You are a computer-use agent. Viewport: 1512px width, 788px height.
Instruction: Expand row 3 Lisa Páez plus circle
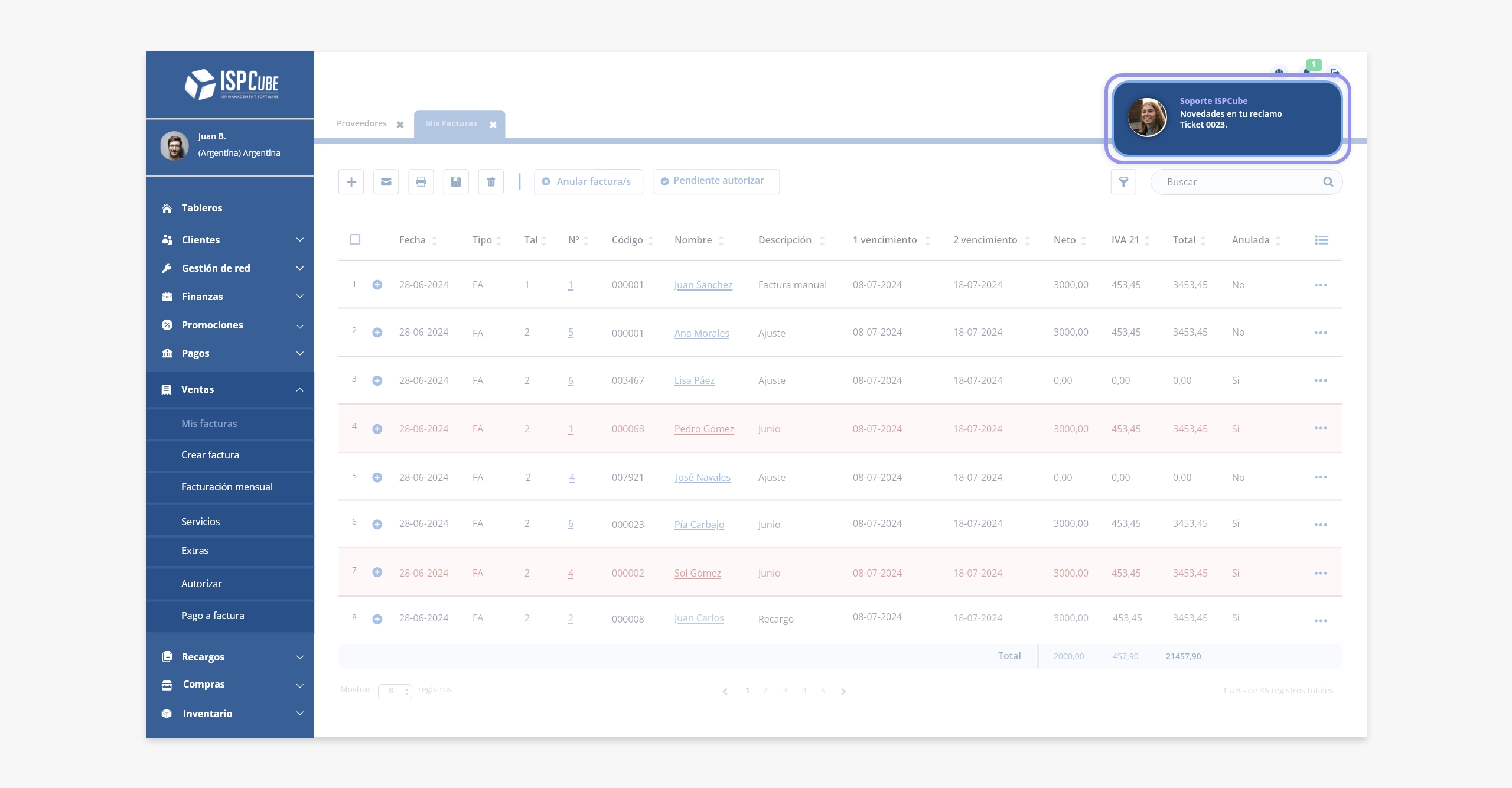(377, 381)
